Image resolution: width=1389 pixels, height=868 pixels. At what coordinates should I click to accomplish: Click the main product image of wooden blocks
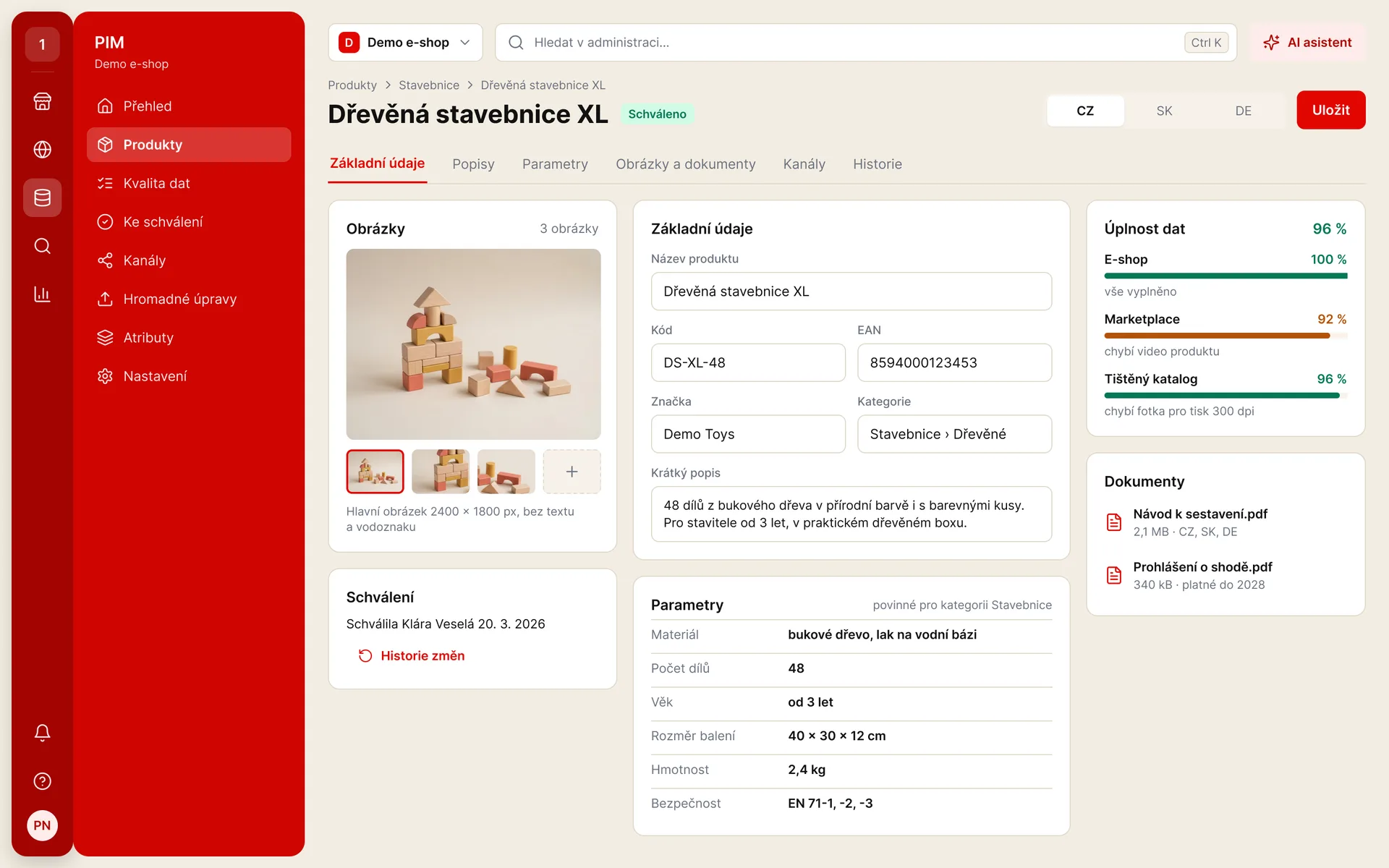473,344
